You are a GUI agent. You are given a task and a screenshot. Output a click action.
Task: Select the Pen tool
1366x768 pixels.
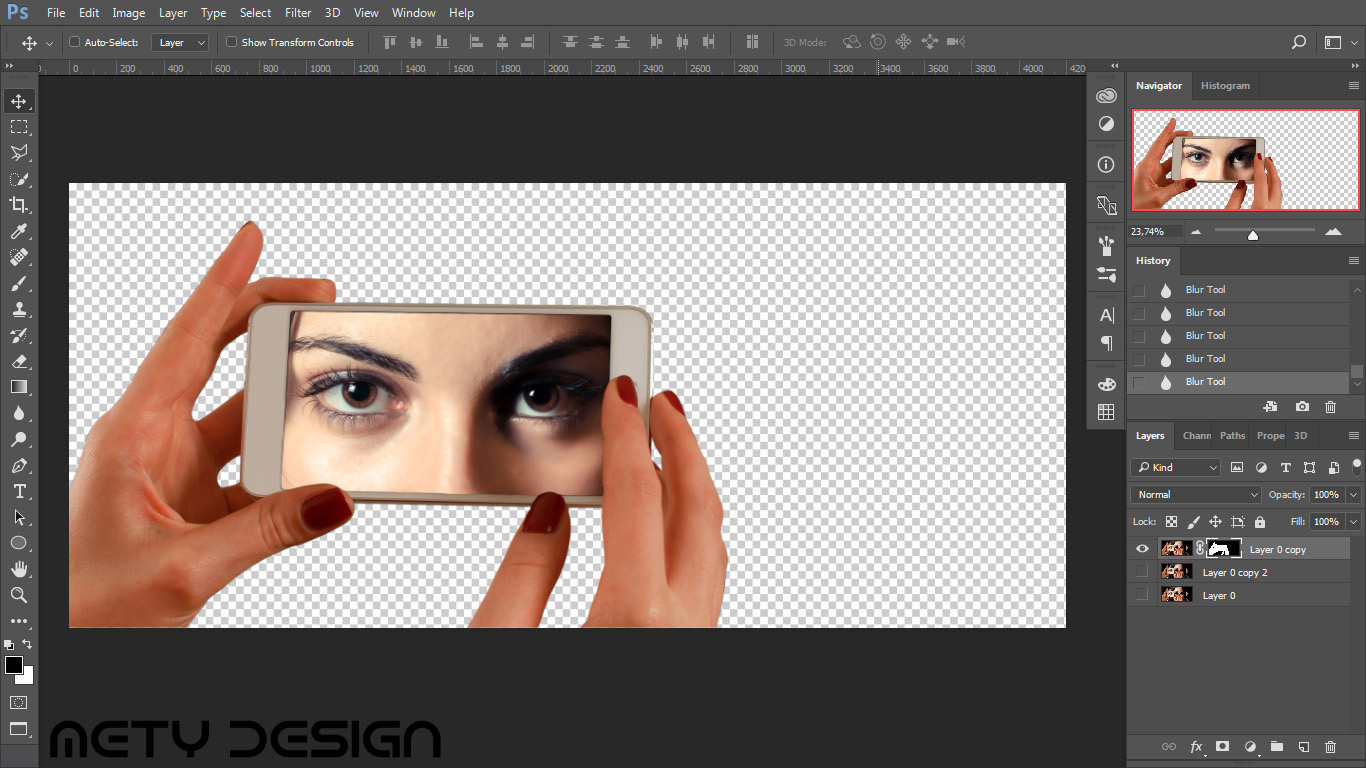point(18,465)
